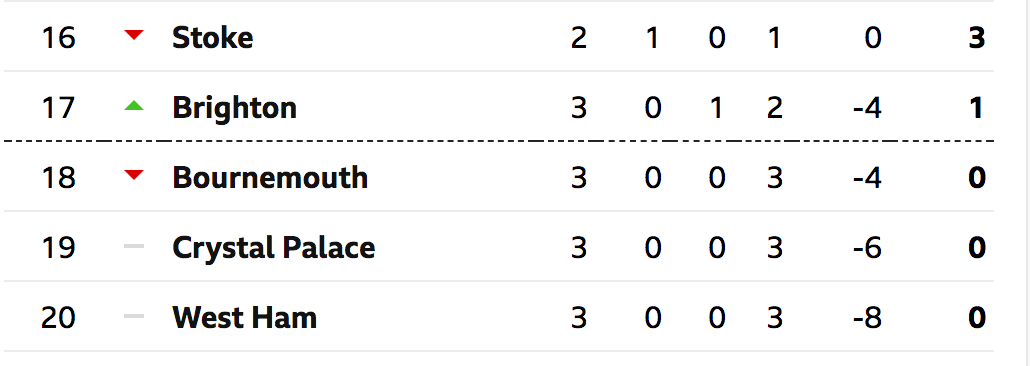
Task: Open the Crystal Palace team page
Action: [273, 248]
